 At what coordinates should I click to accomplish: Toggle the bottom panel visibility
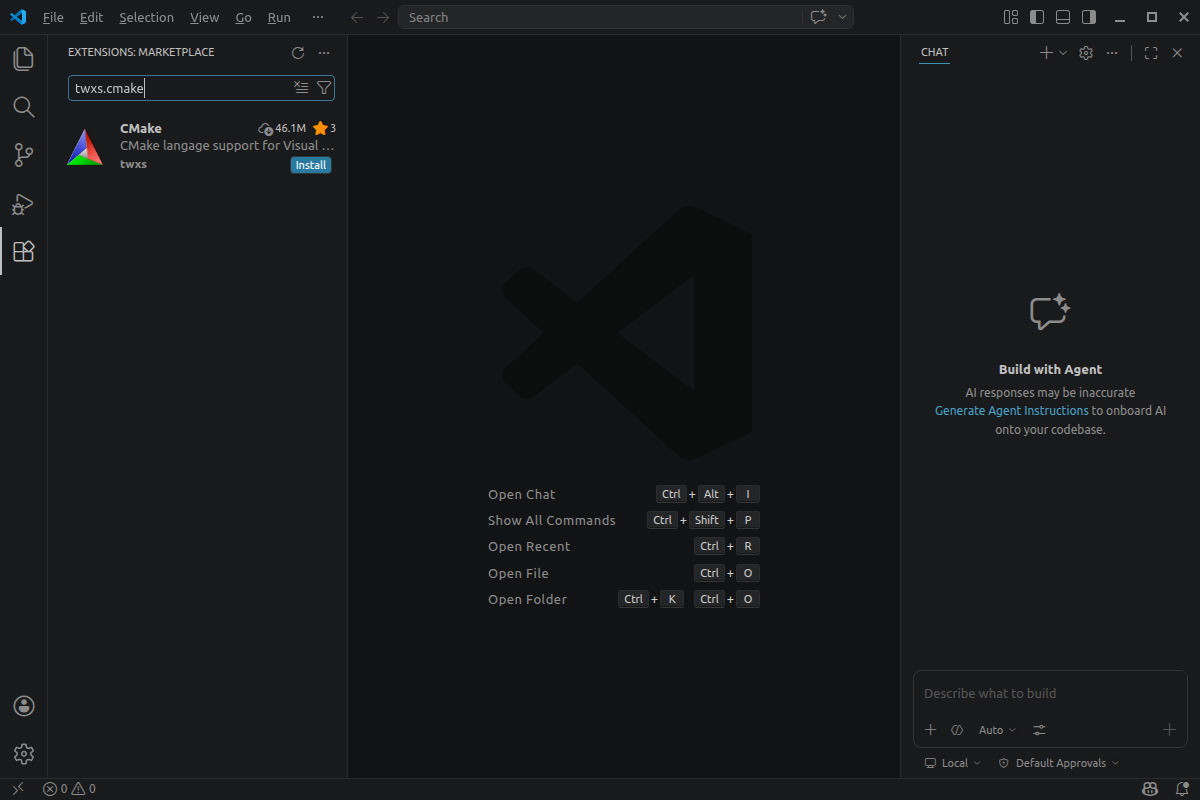point(1063,17)
